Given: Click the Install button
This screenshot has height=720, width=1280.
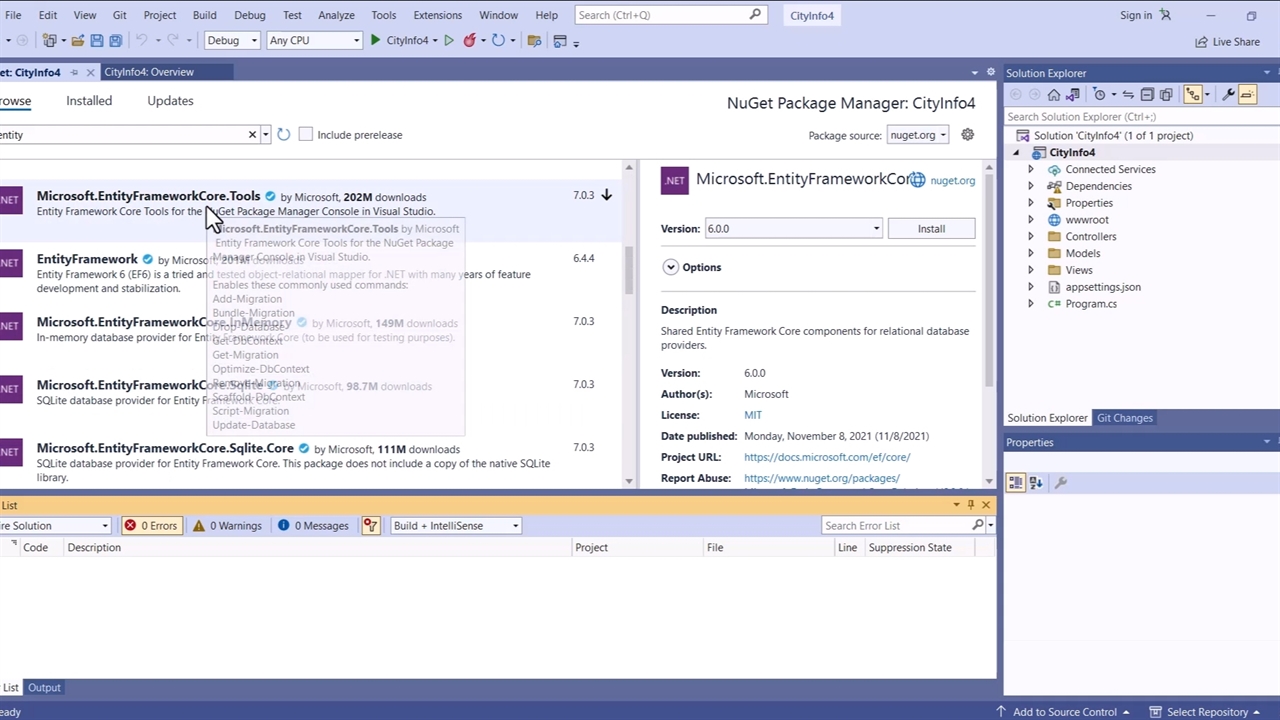Looking at the screenshot, I should pyautogui.click(x=931, y=229).
